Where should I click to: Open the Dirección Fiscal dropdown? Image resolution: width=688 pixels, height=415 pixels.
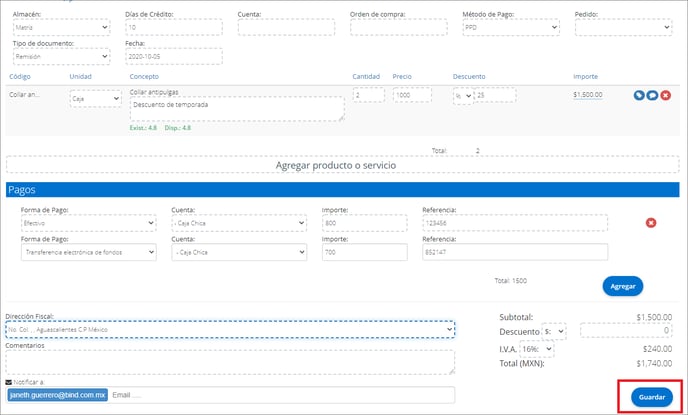pos(230,329)
